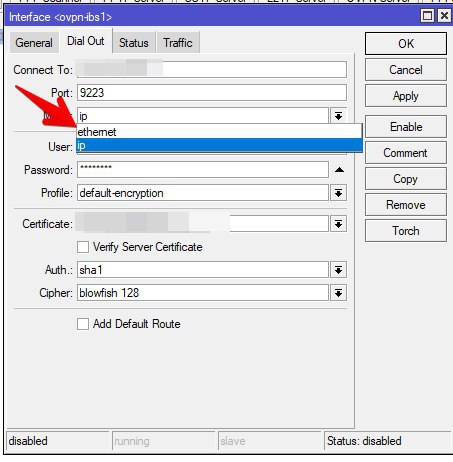Screen dimensions: 453x462
Task: Open the Profile dropdown arrow
Action: point(338,193)
